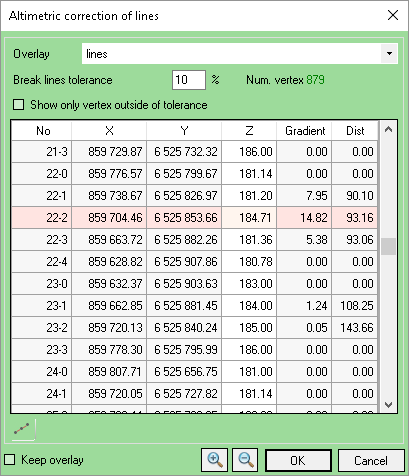Click the Z value 180.78
Image resolution: width=409 pixels, height=476 pixels.
(x=249, y=262)
